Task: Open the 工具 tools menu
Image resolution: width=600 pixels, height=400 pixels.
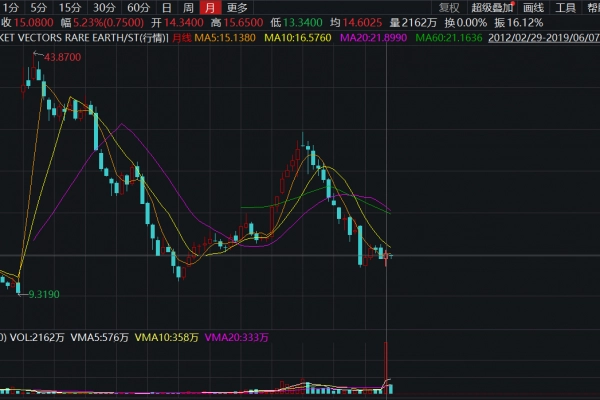Action: pos(565,8)
